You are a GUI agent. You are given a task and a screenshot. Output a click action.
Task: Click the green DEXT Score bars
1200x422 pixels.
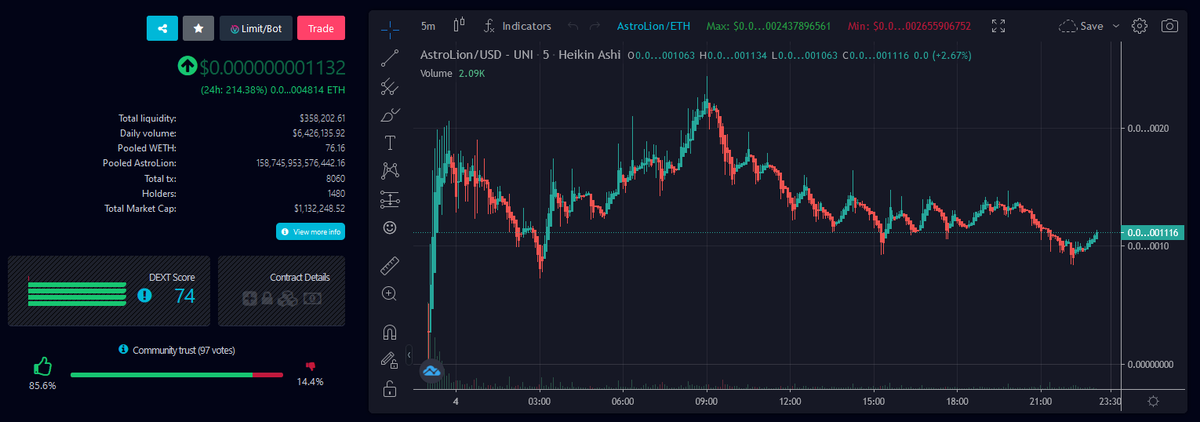click(x=77, y=295)
